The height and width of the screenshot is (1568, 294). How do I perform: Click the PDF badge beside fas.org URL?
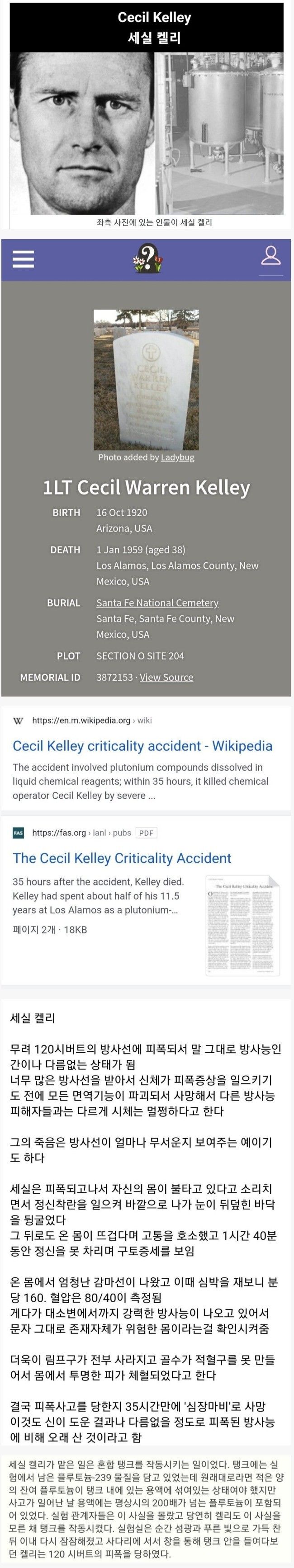click(146, 833)
